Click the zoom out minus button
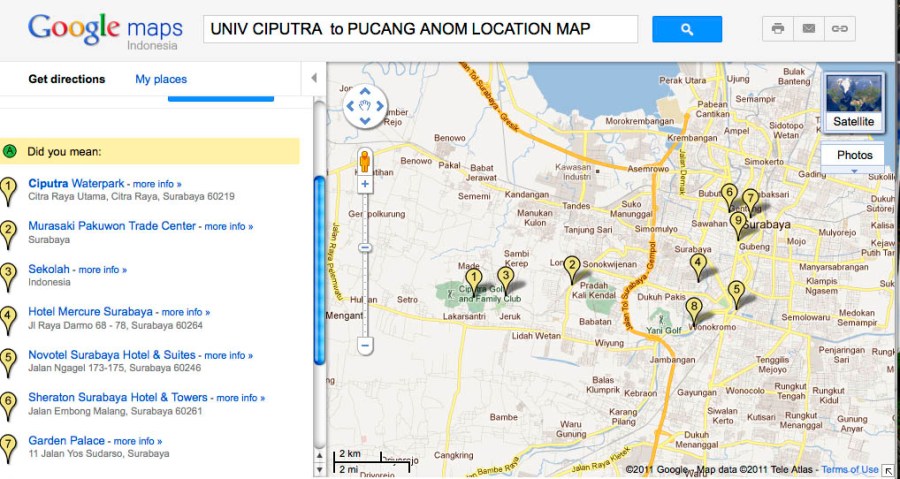 click(x=365, y=346)
